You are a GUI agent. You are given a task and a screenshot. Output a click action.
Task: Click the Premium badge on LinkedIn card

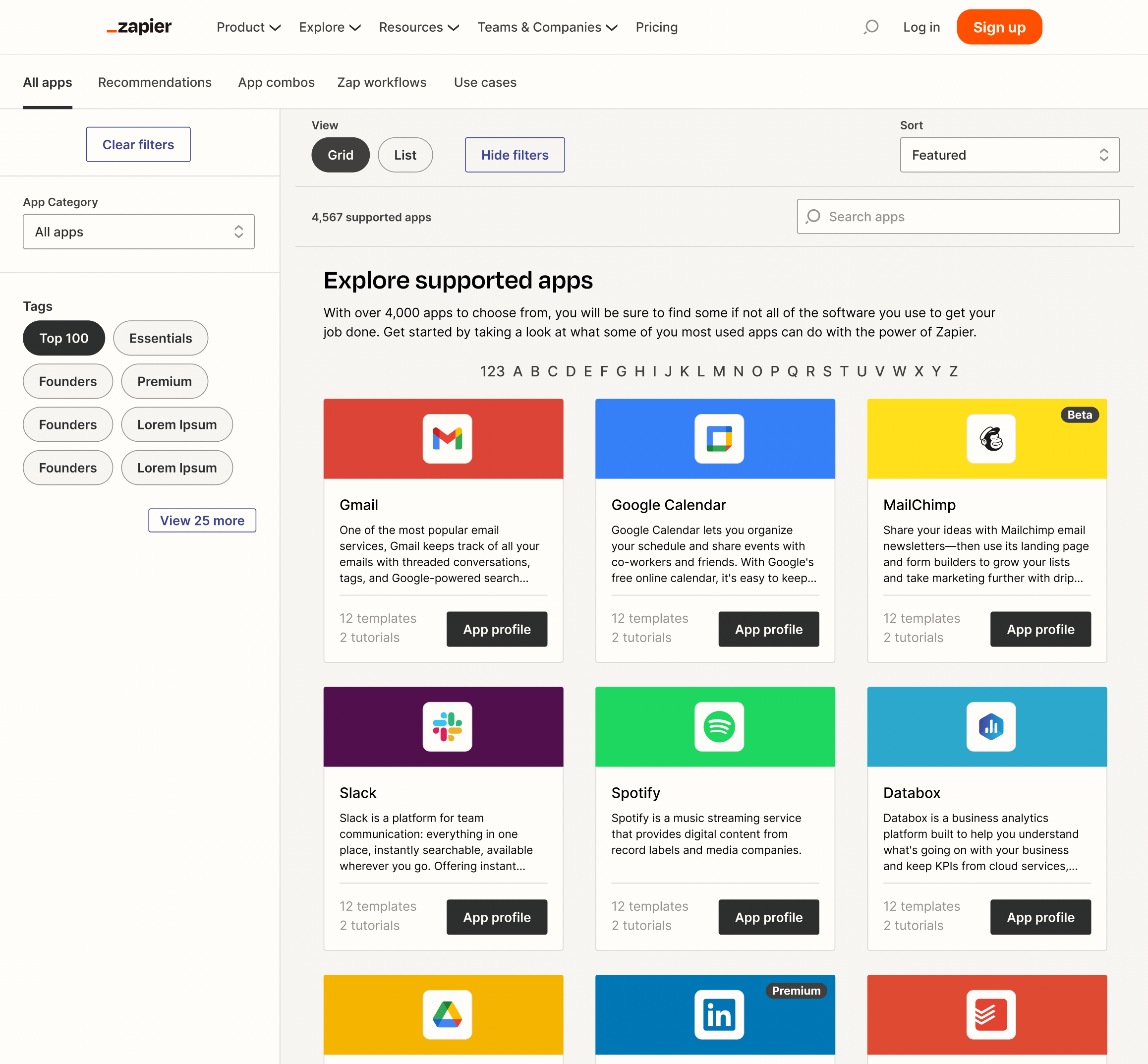click(x=796, y=990)
